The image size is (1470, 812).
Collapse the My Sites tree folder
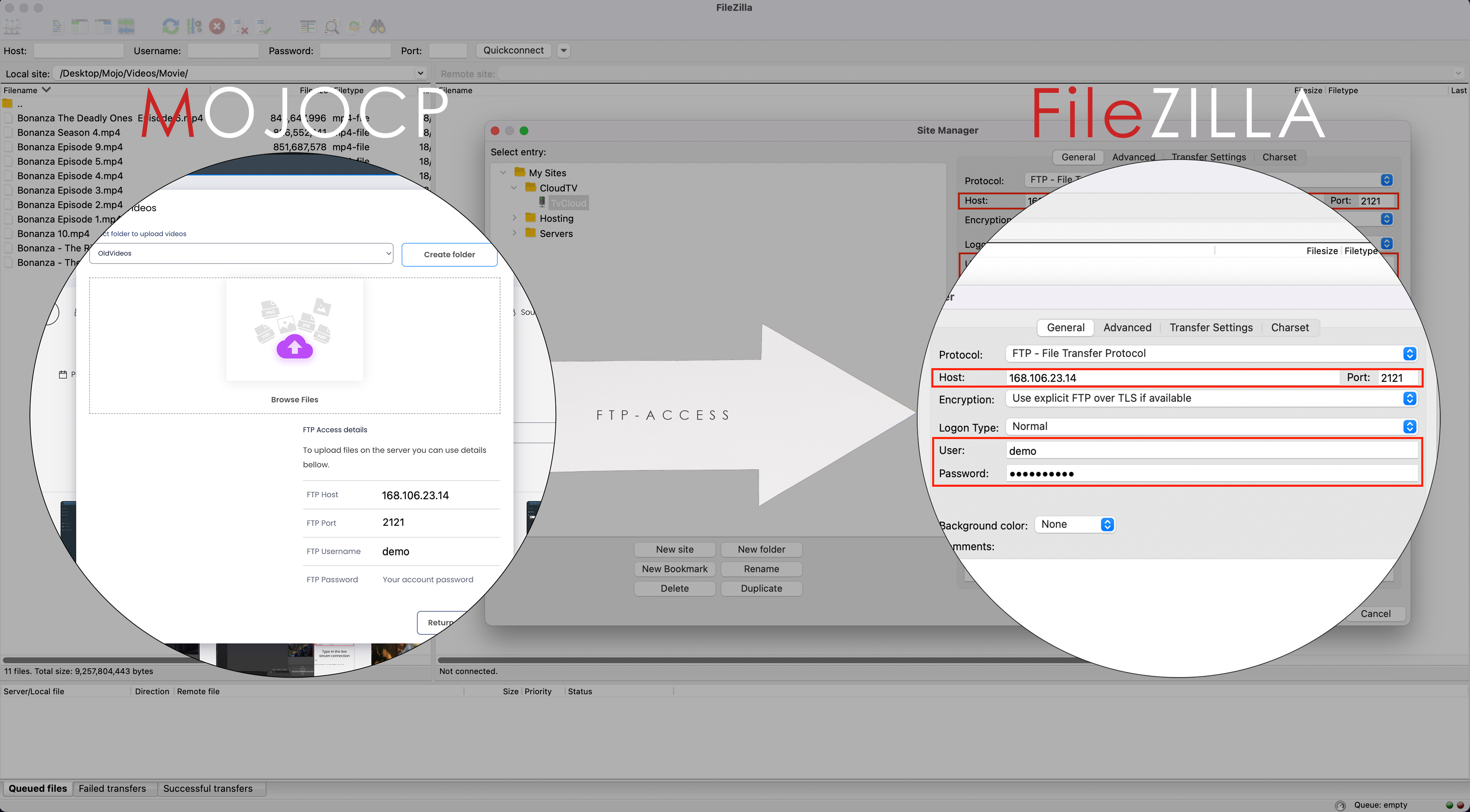tap(503, 172)
